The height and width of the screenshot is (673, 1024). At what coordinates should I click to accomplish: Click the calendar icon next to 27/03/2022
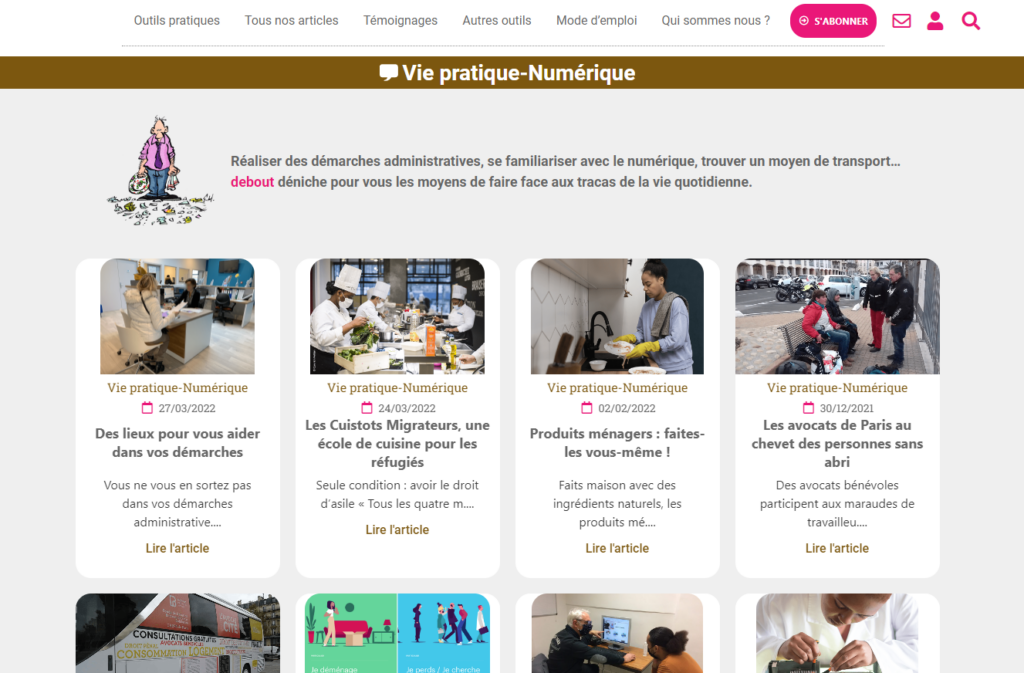[x=147, y=408]
